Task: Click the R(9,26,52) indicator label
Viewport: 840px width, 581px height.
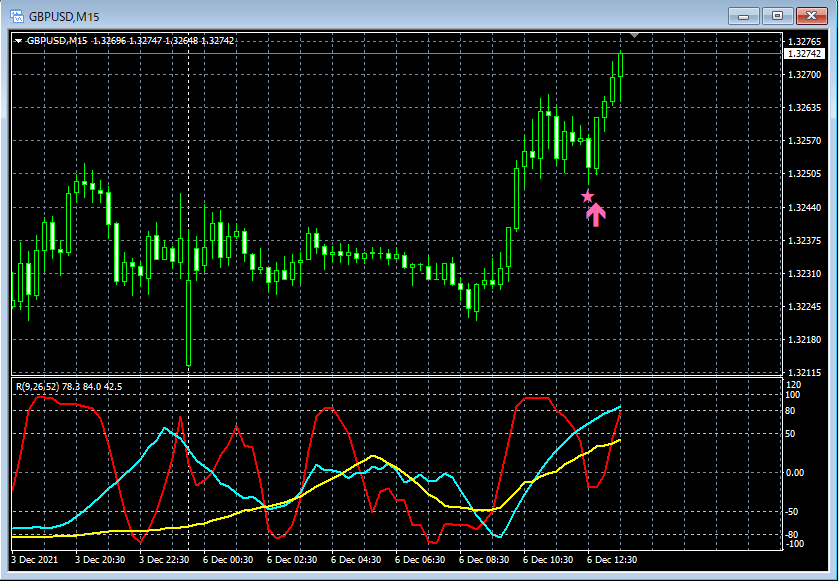Action: click(x=69, y=387)
